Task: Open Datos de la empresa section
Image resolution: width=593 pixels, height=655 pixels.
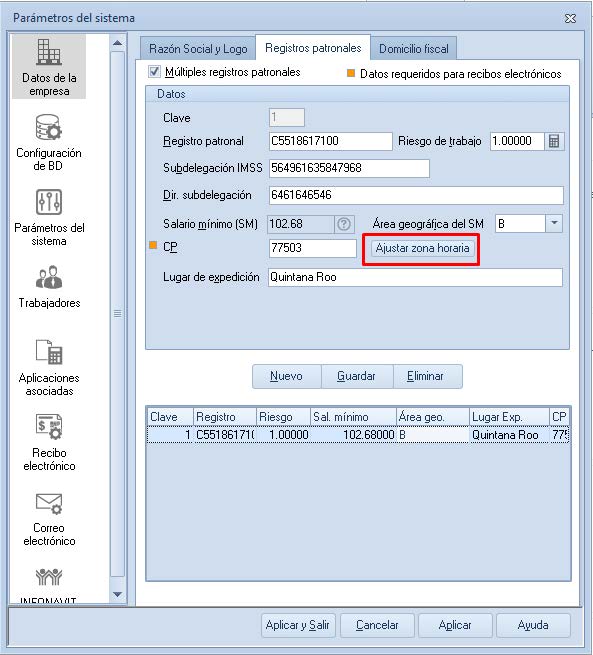Action: [49, 67]
